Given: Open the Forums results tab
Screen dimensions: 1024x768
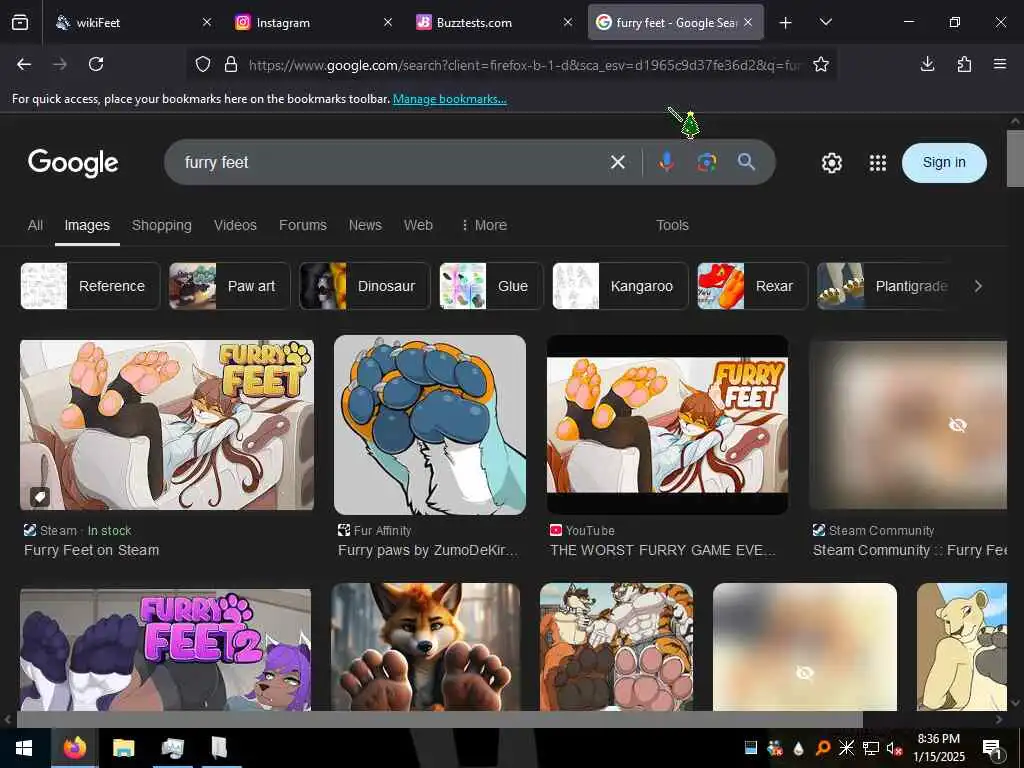Looking at the screenshot, I should [x=302, y=225].
